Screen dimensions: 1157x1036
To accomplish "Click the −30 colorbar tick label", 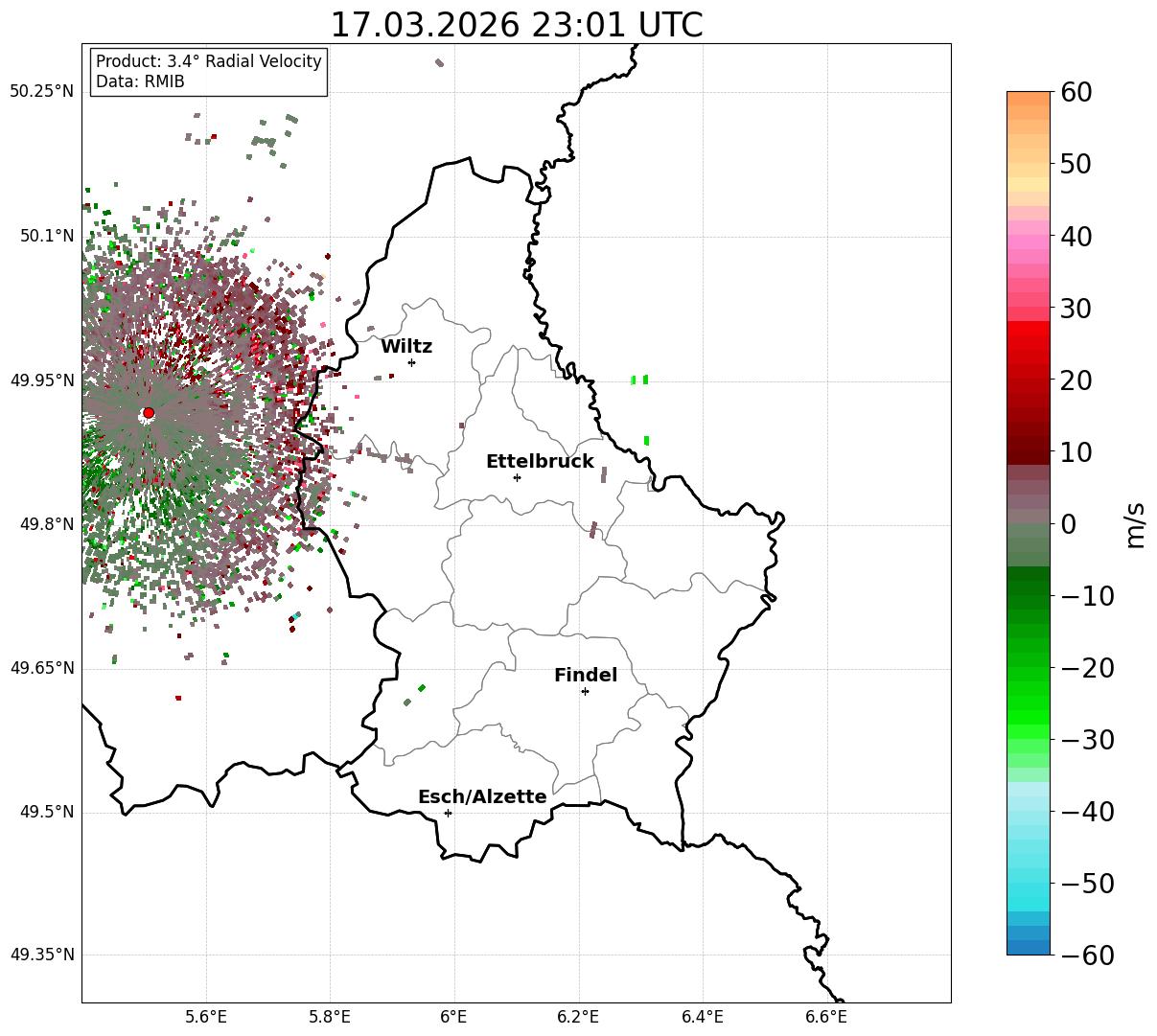I will [x=1087, y=740].
